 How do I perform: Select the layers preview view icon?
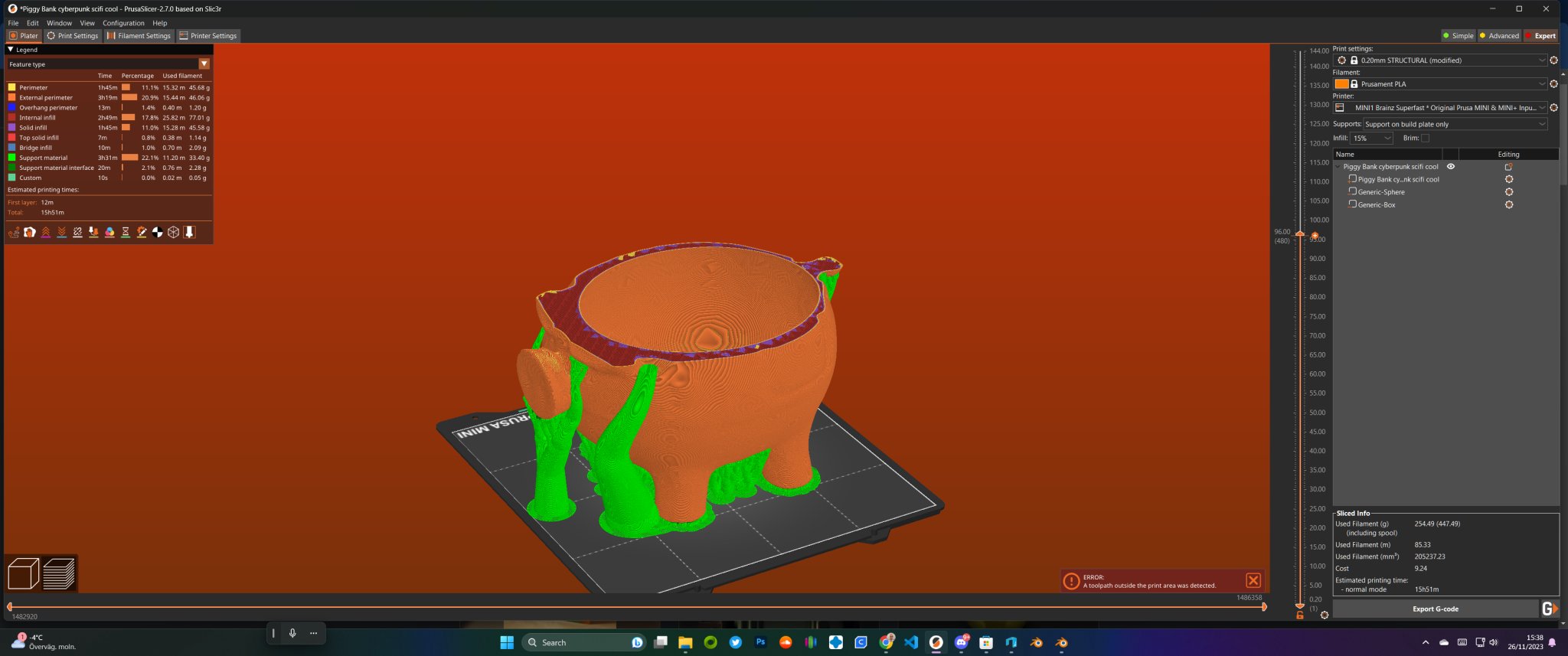pyautogui.click(x=59, y=573)
